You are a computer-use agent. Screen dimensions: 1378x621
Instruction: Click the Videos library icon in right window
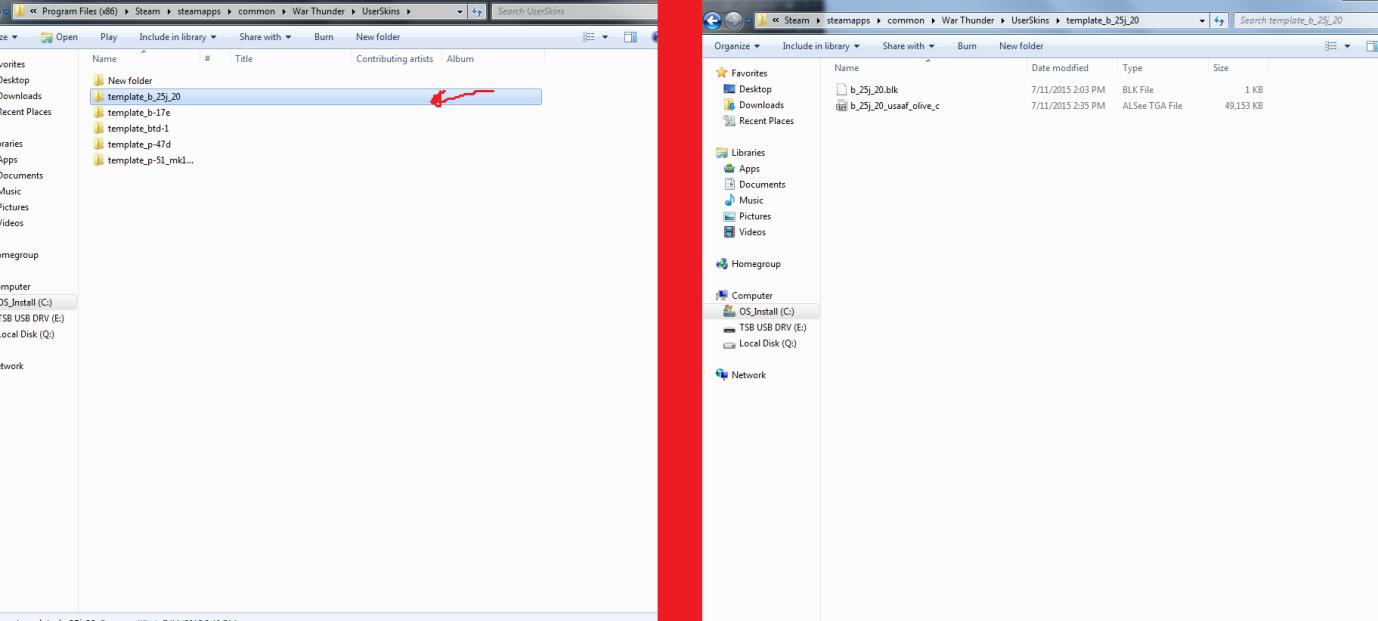(x=729, y=233)
